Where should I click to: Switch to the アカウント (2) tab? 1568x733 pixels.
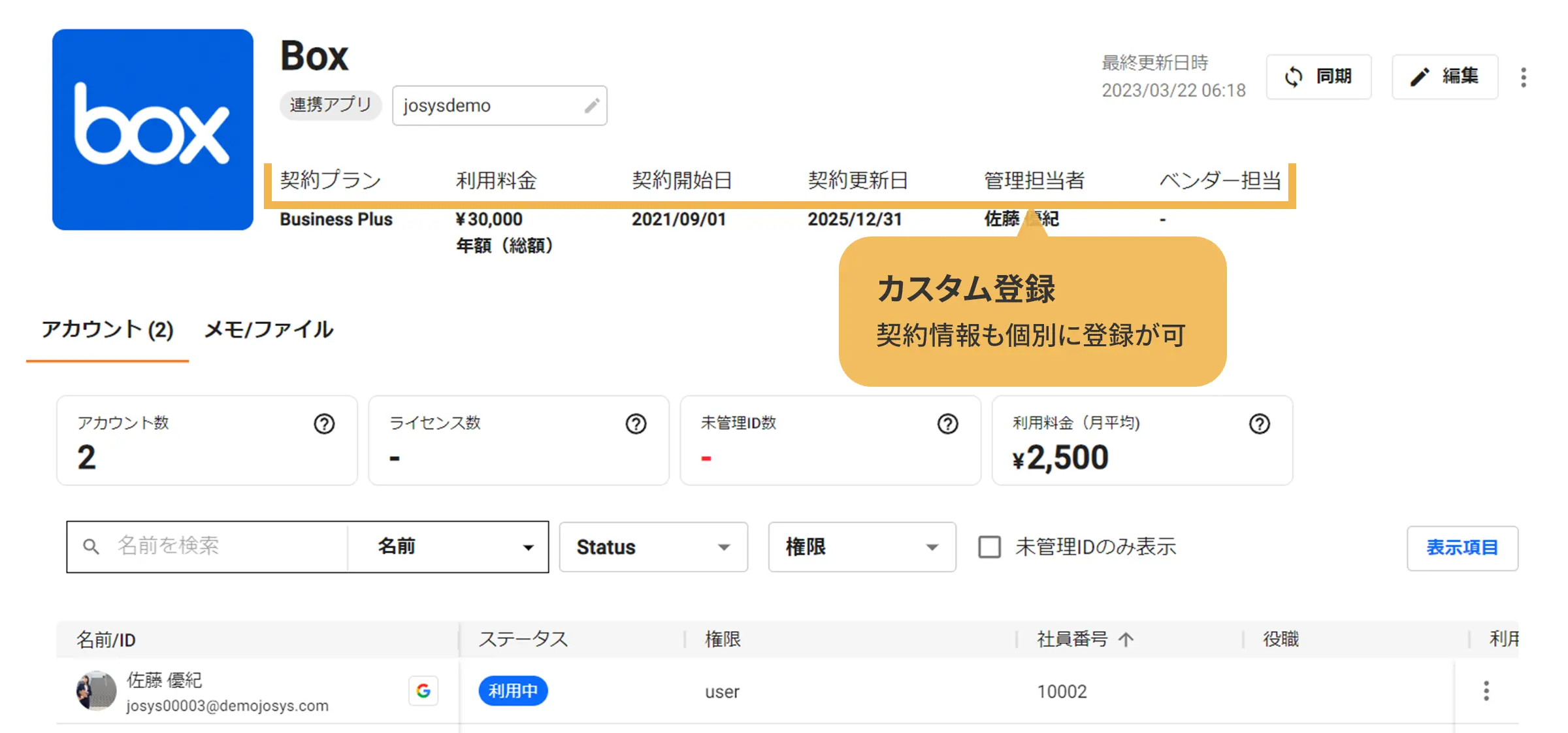point(108,329)
